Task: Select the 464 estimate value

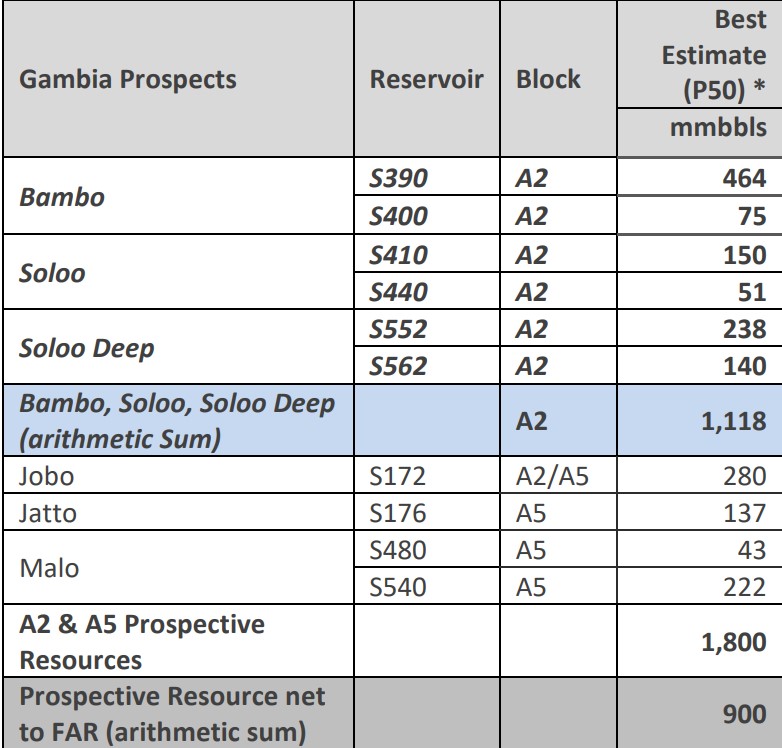Action: tap(745, 179)
